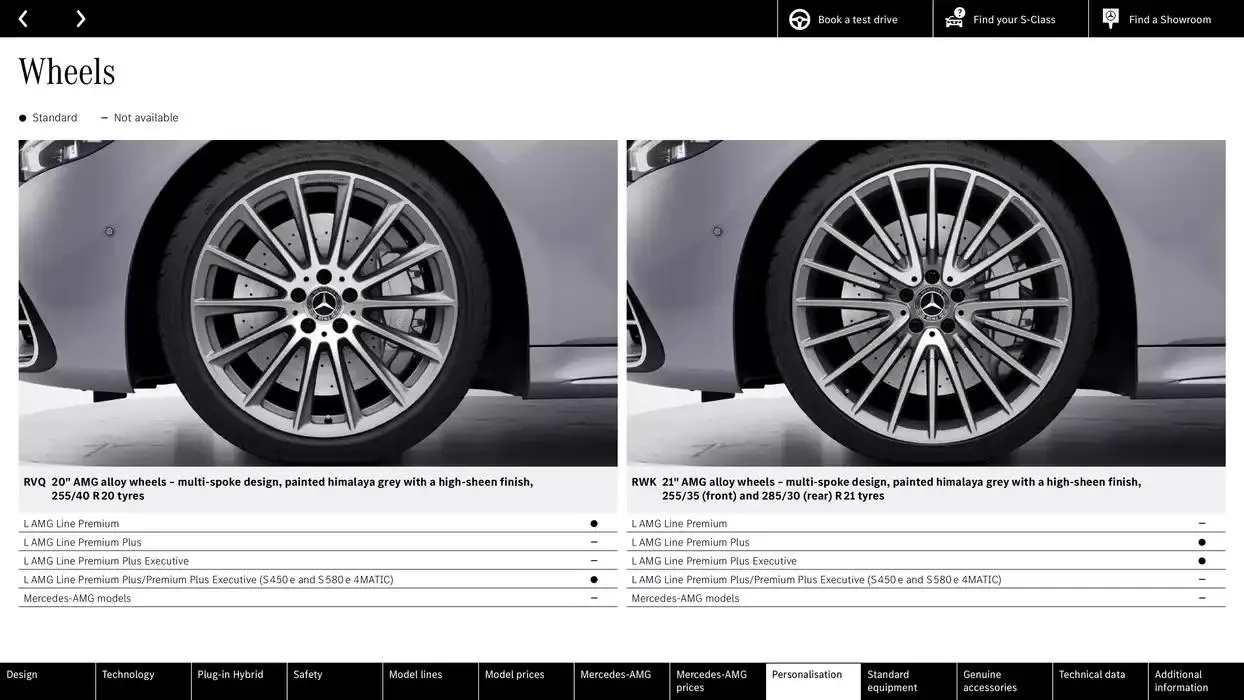Toggle availability dot for Premium Plus on RWK wheel
The height and width of the screenshot is (700, 1244).
[1201, 541]
